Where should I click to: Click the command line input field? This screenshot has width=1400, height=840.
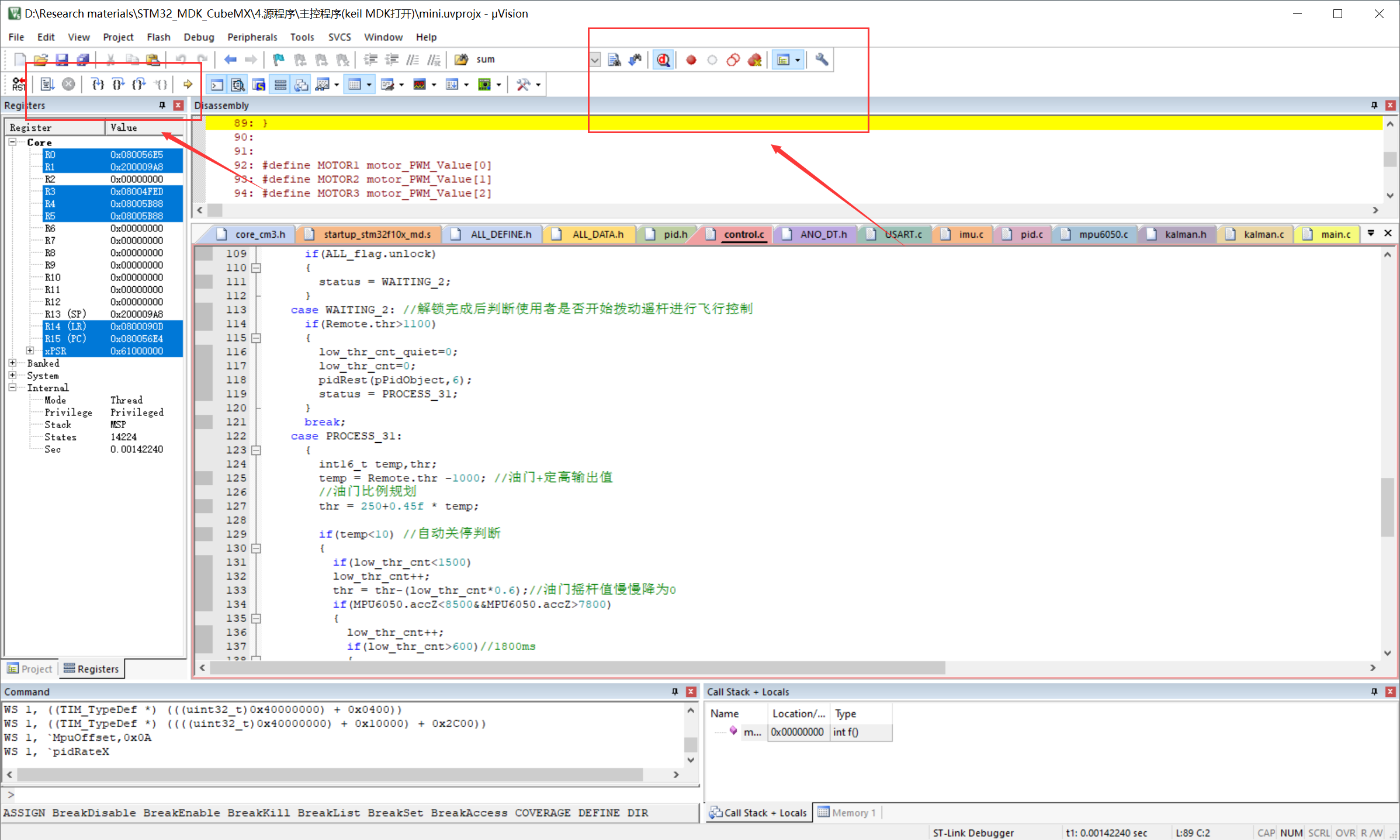[351, 794]
